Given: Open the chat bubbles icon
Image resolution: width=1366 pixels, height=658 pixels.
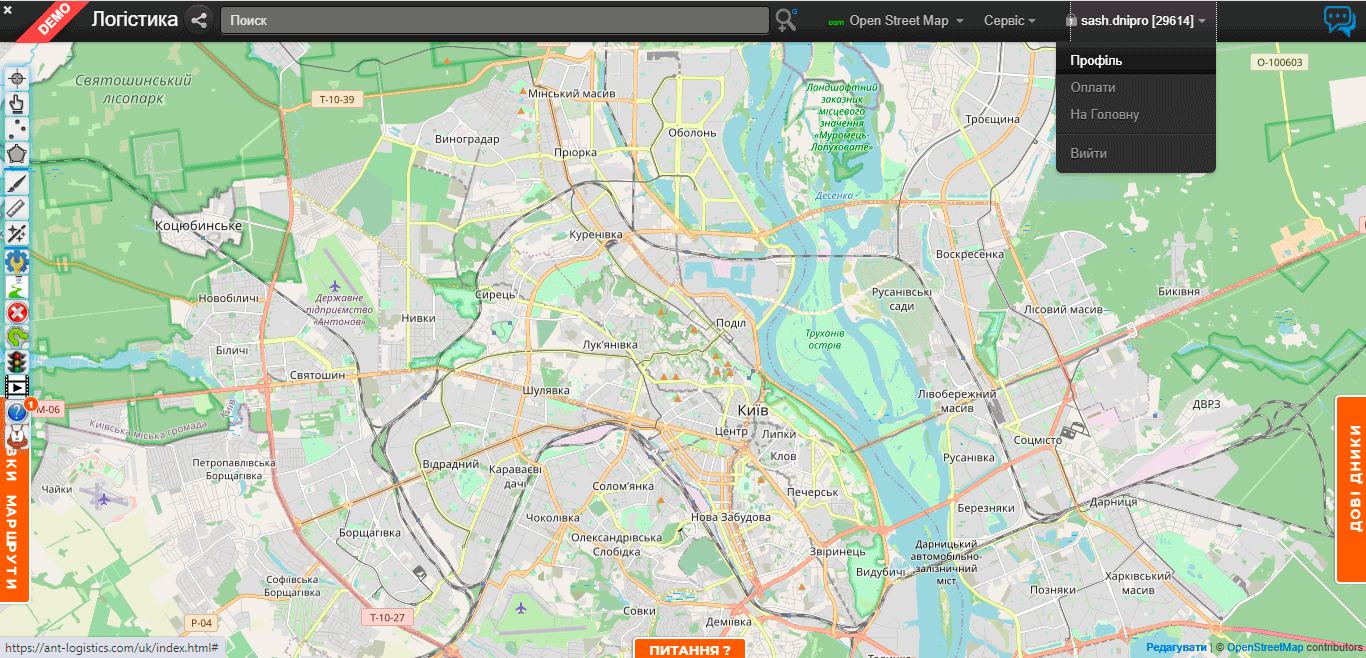Looking at the screenshot, I should click(x=1338, y=20).
